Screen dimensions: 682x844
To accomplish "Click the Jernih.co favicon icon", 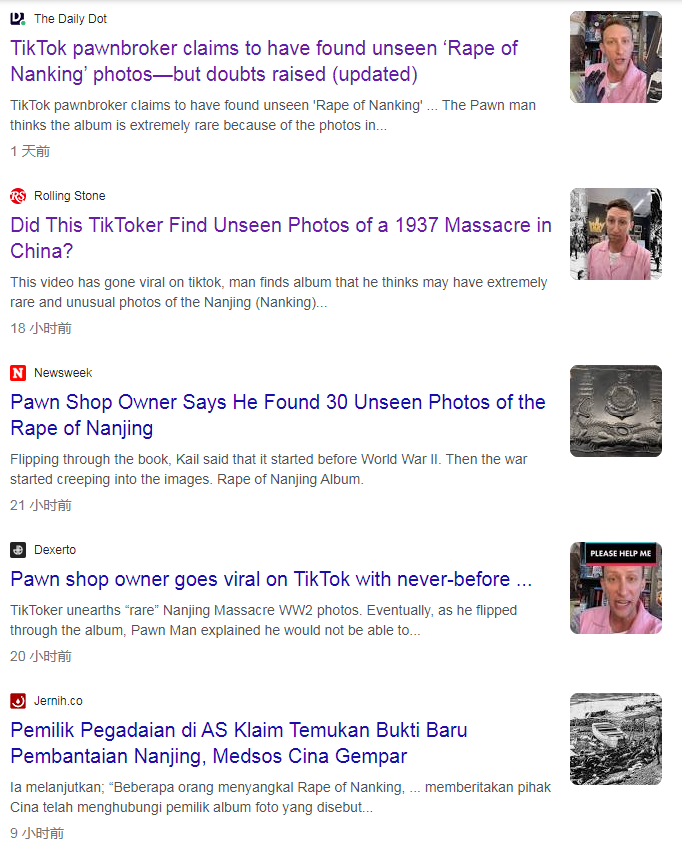I will (18, 701).
